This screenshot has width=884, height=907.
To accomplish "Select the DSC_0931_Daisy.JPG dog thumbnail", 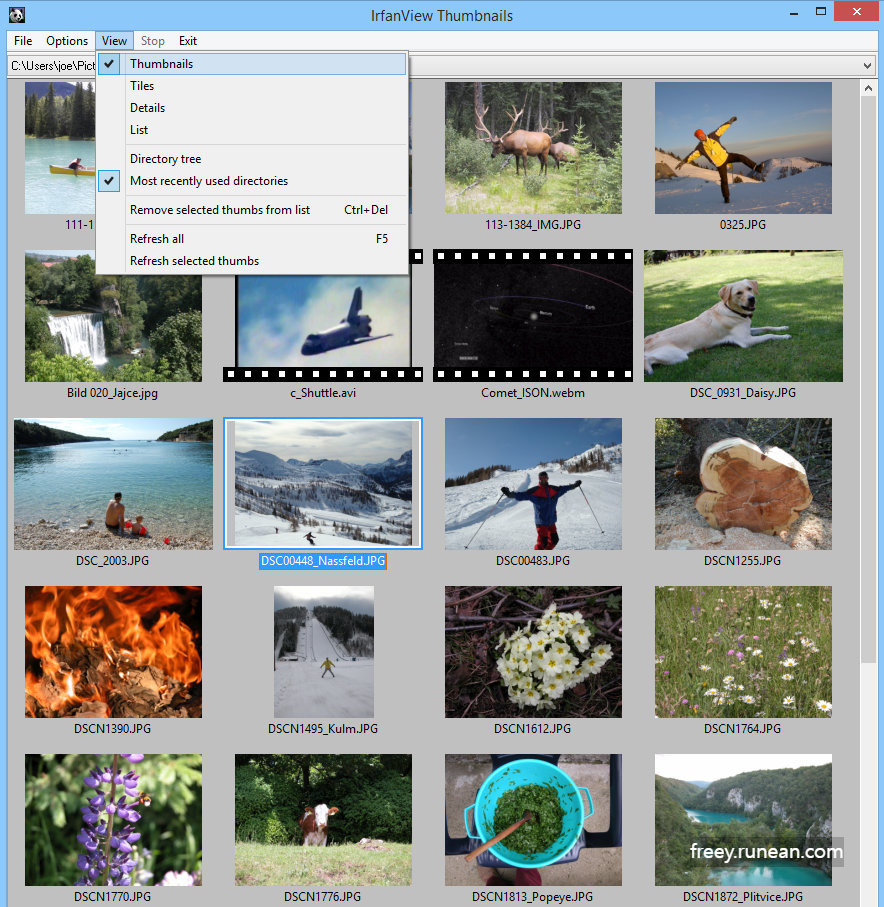I will click(743, 316).
